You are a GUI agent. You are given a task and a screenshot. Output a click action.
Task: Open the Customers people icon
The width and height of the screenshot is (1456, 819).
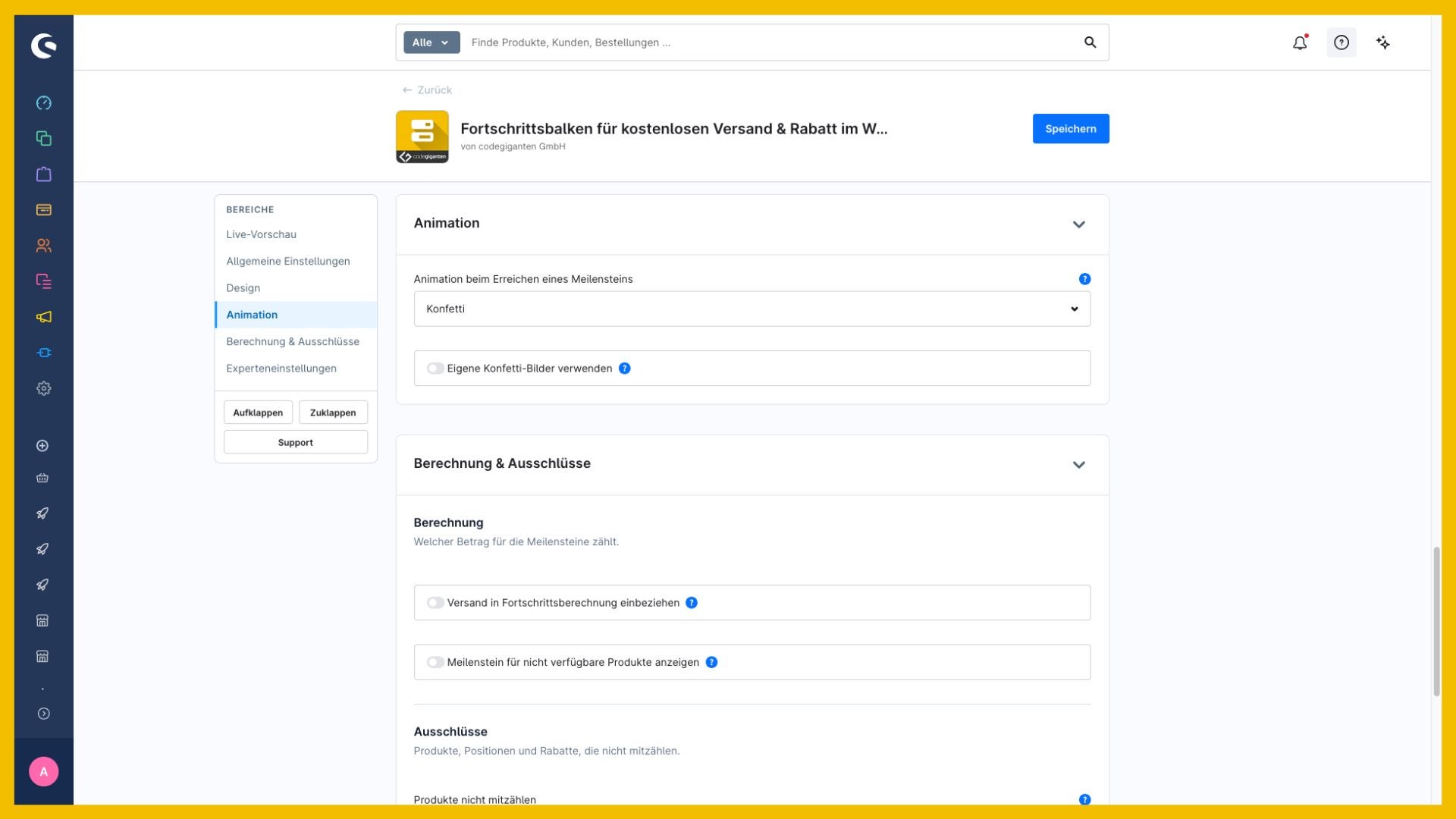coord(44,246)
